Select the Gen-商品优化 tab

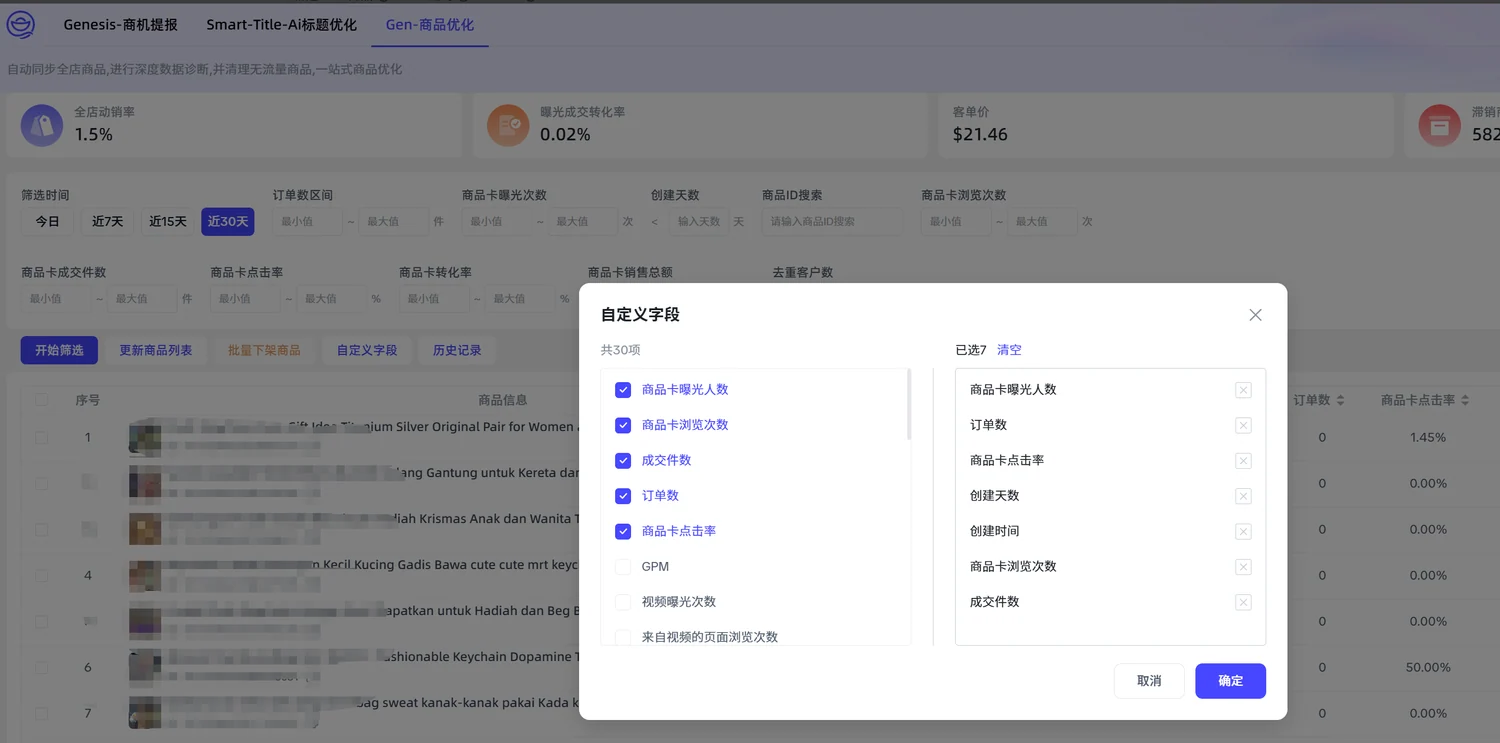coord(430,25)
